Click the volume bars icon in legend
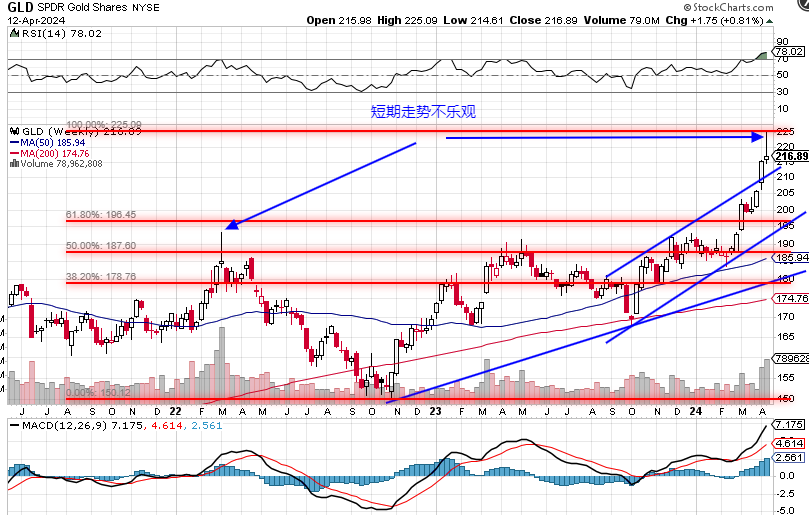This screenshot has height=515, width=809. tap(14, 164)
